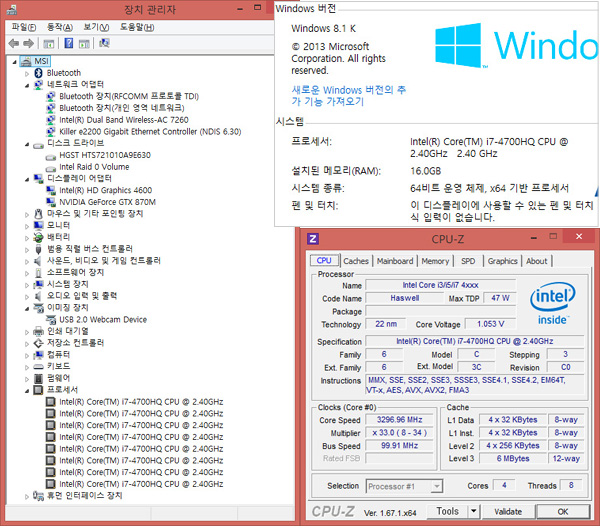Select the 범용 직렬 버스 컨트롤러 entry

click(90, 249)
